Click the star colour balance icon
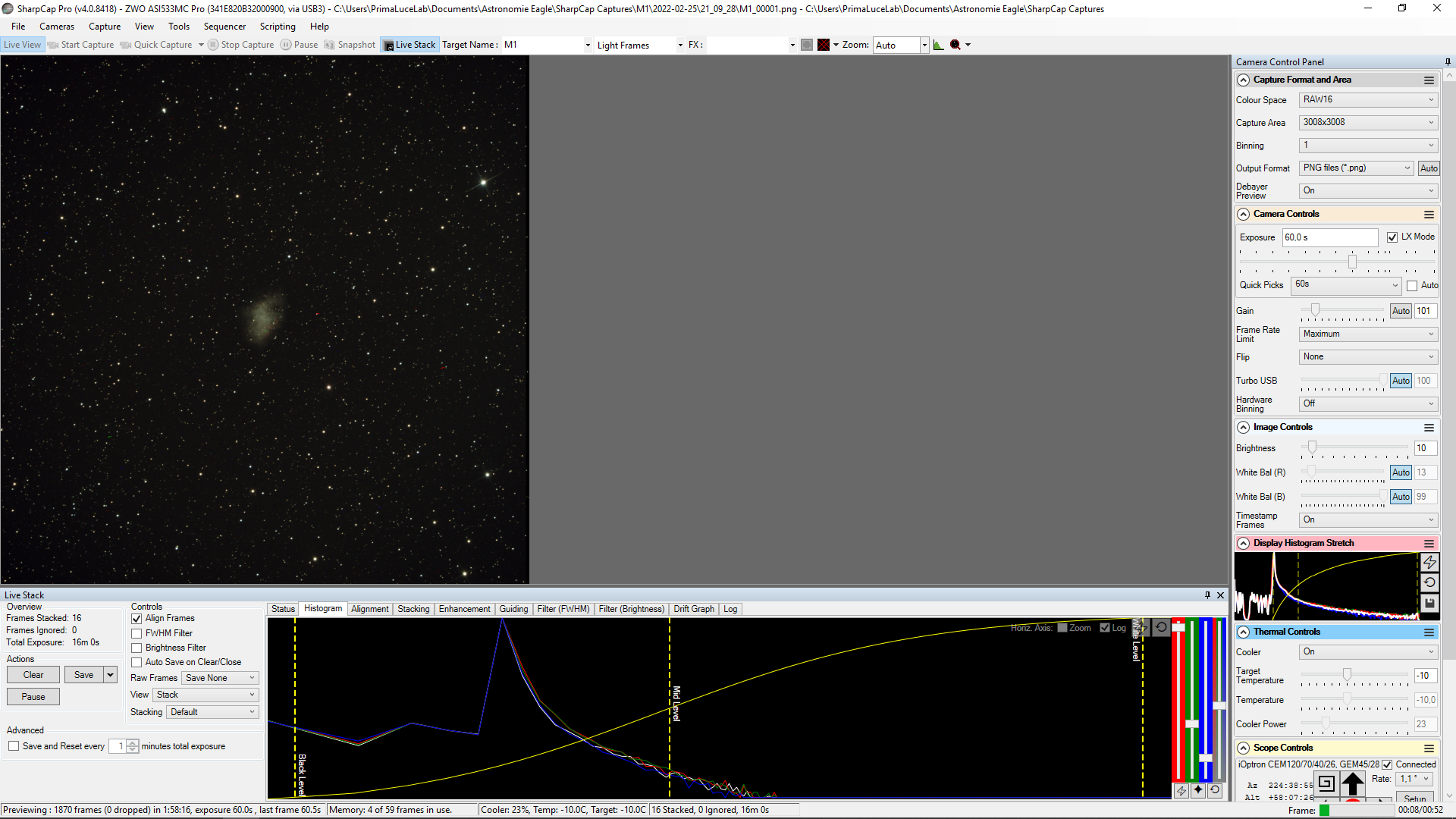 coord(1198,790)
